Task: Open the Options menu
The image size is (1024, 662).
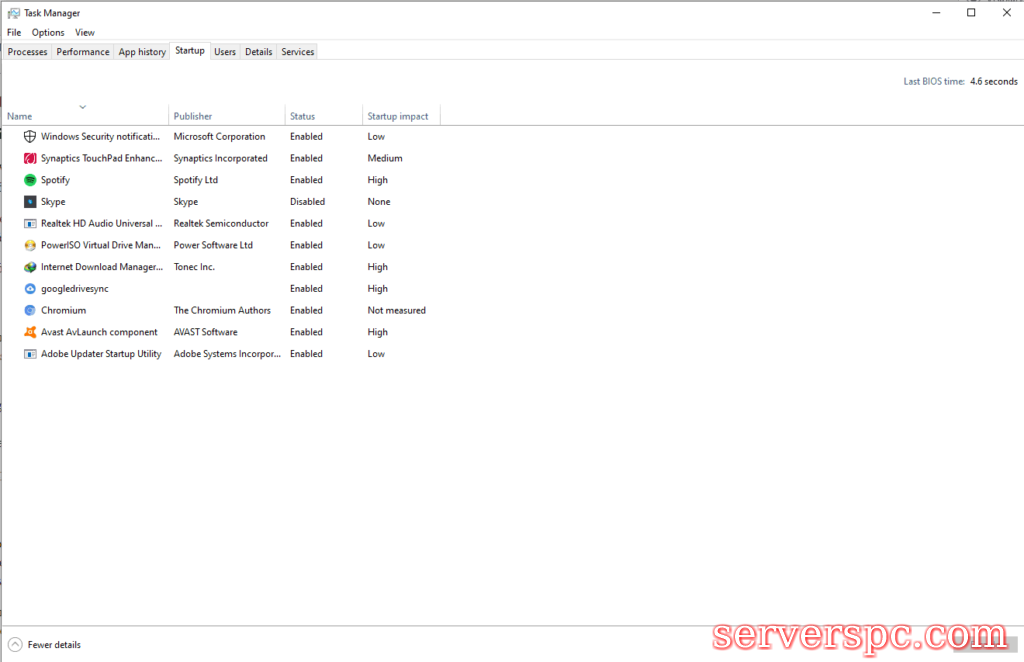Action: point(48,33)
